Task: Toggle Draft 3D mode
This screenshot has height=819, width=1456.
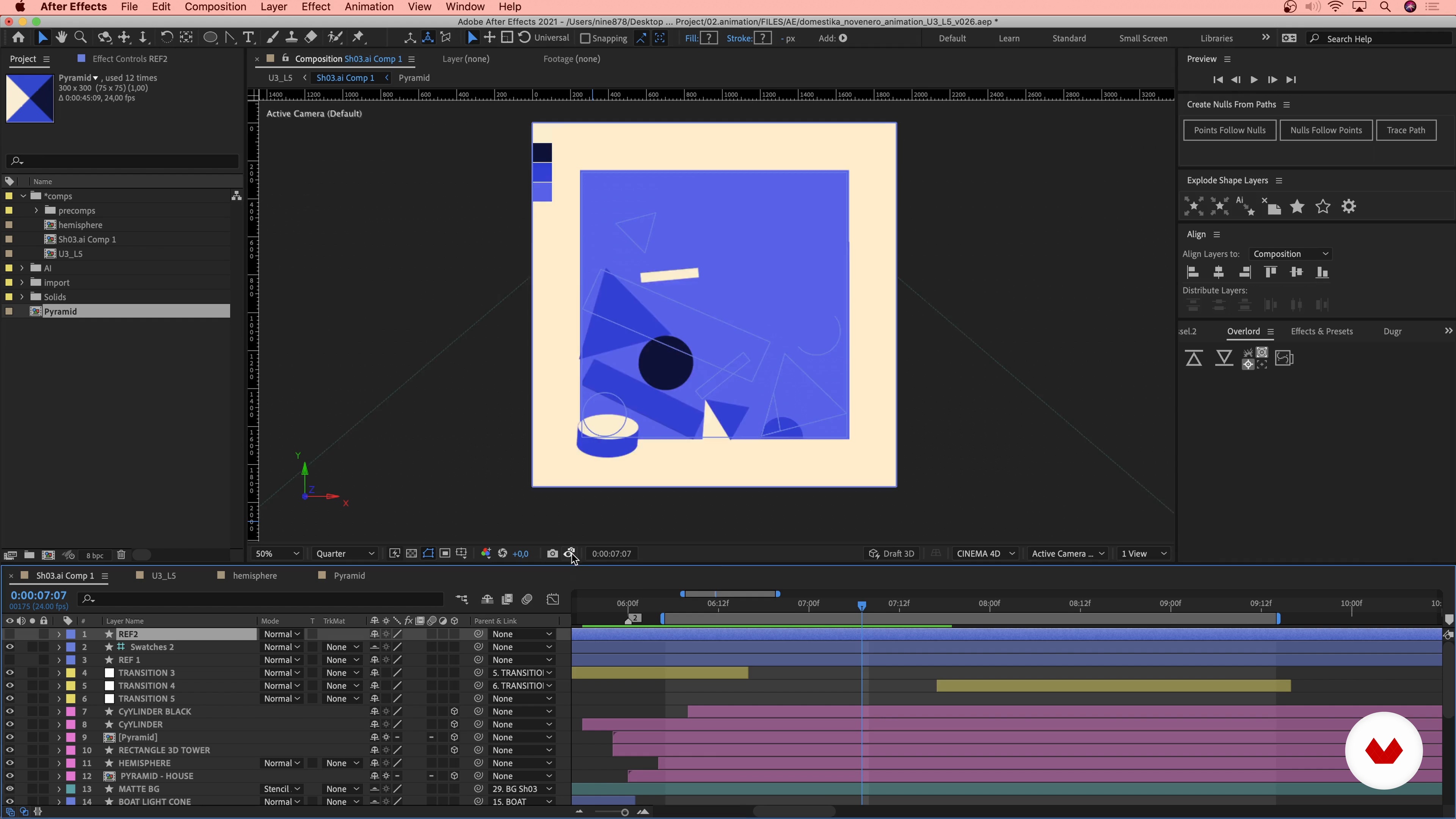Action: pos(892,554)
